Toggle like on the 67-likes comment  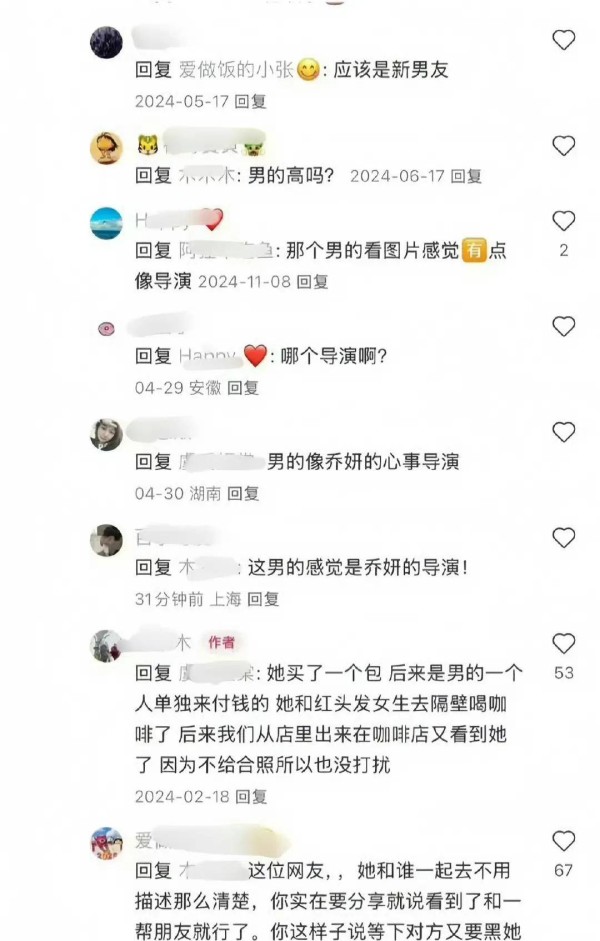pos(563,840)
